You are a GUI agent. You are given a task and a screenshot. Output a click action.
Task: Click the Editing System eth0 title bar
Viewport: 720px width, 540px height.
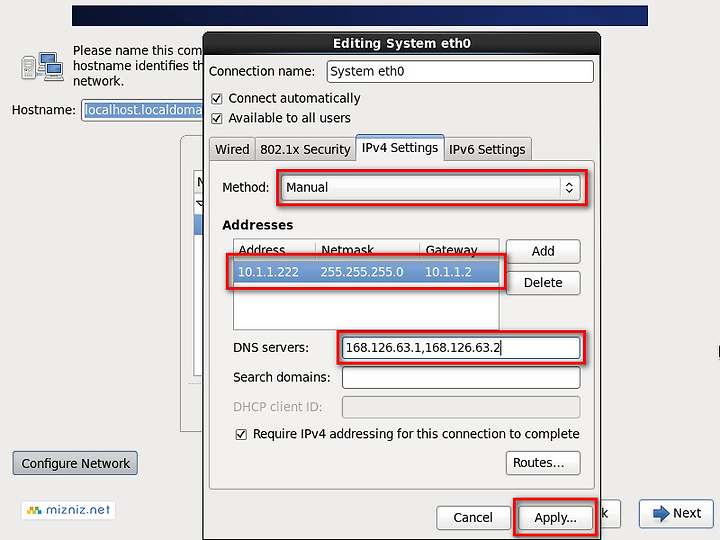coord(401,44)
